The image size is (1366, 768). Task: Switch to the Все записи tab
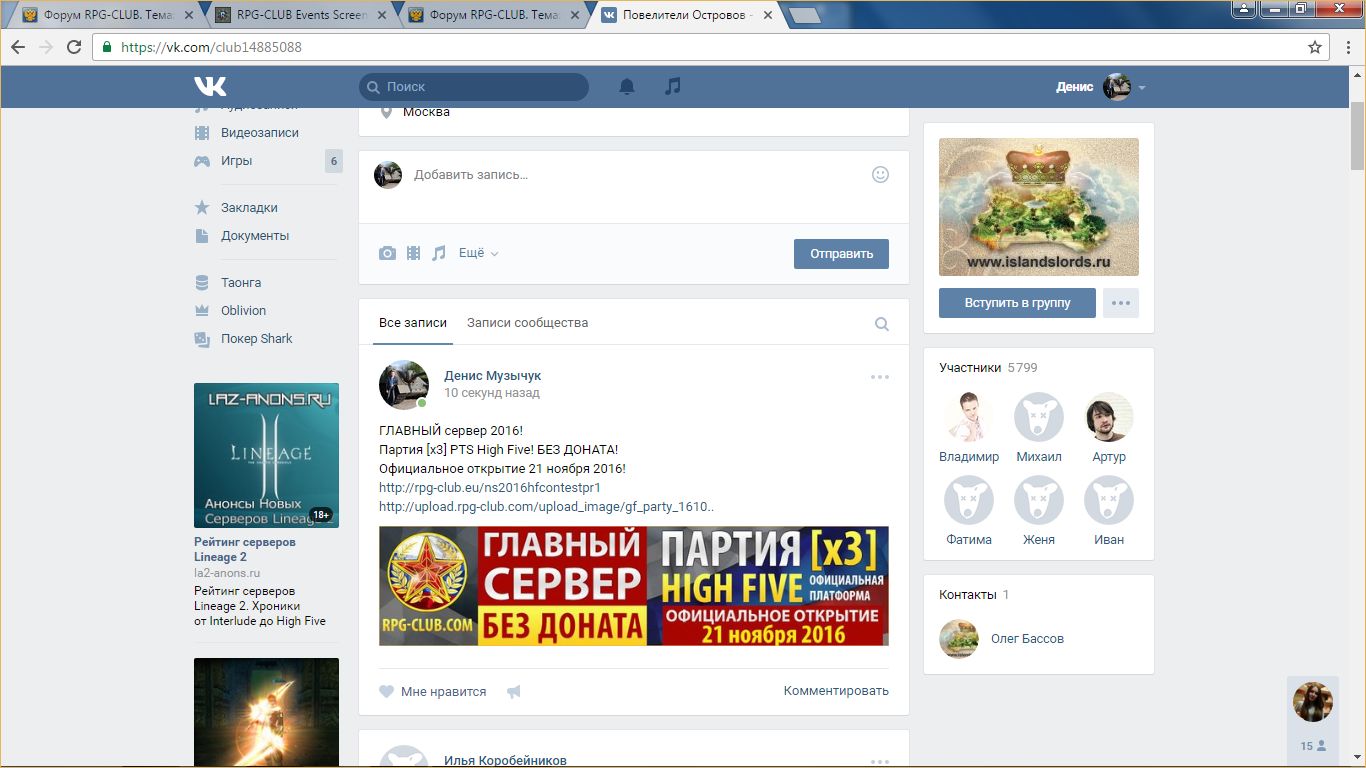[x=413, y=323]
